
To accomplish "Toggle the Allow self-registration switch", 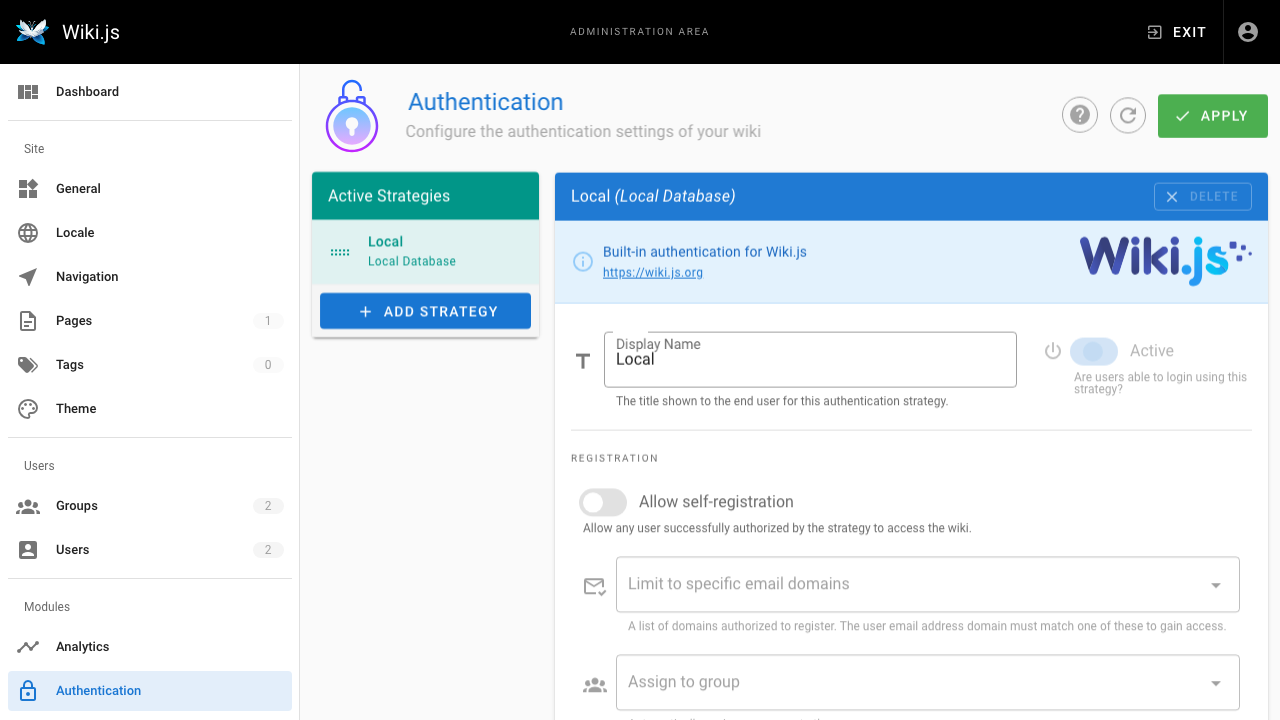I will [x=603, y=502].
